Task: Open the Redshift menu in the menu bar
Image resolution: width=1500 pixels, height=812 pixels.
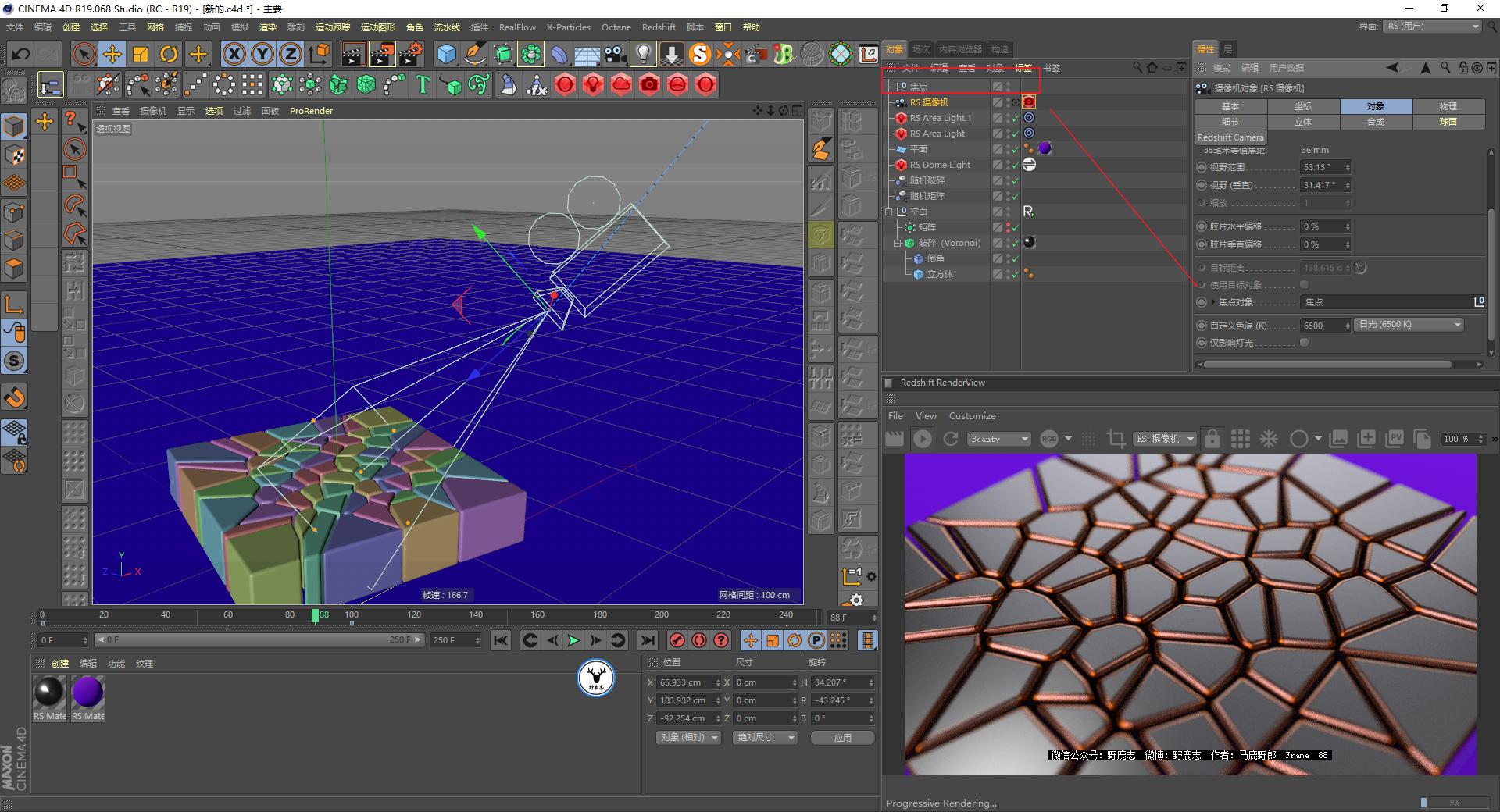Action: (659, 27)
